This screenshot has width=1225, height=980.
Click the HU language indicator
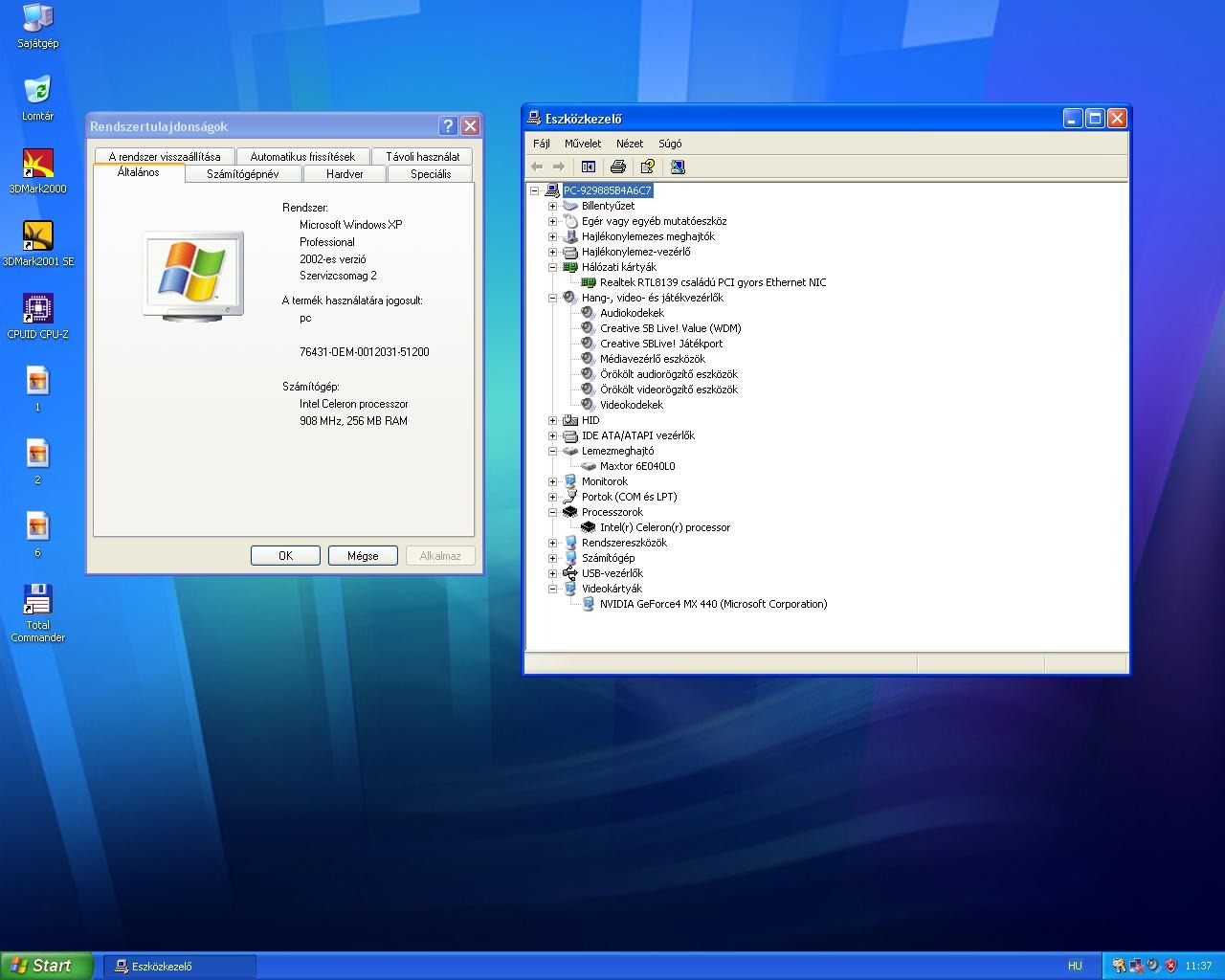point(1075,966)
